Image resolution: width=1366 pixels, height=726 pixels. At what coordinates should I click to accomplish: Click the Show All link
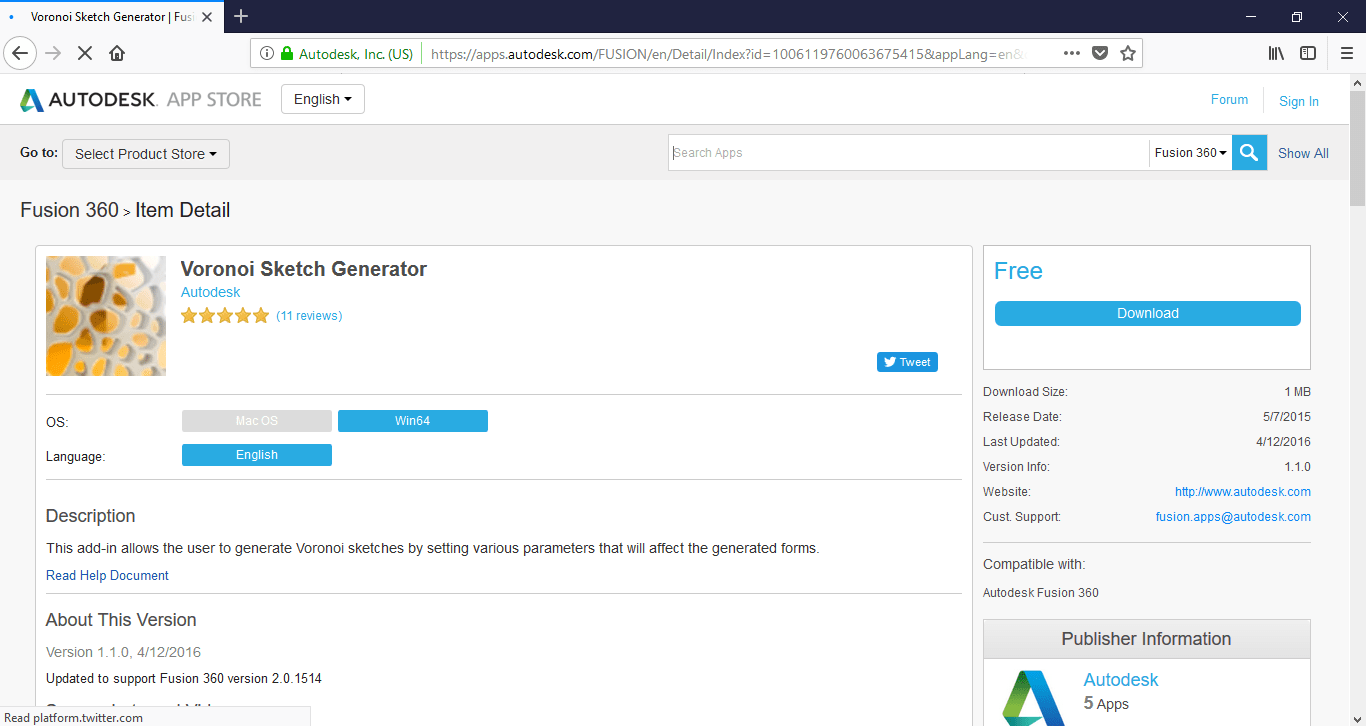(x=1303, y=153)
